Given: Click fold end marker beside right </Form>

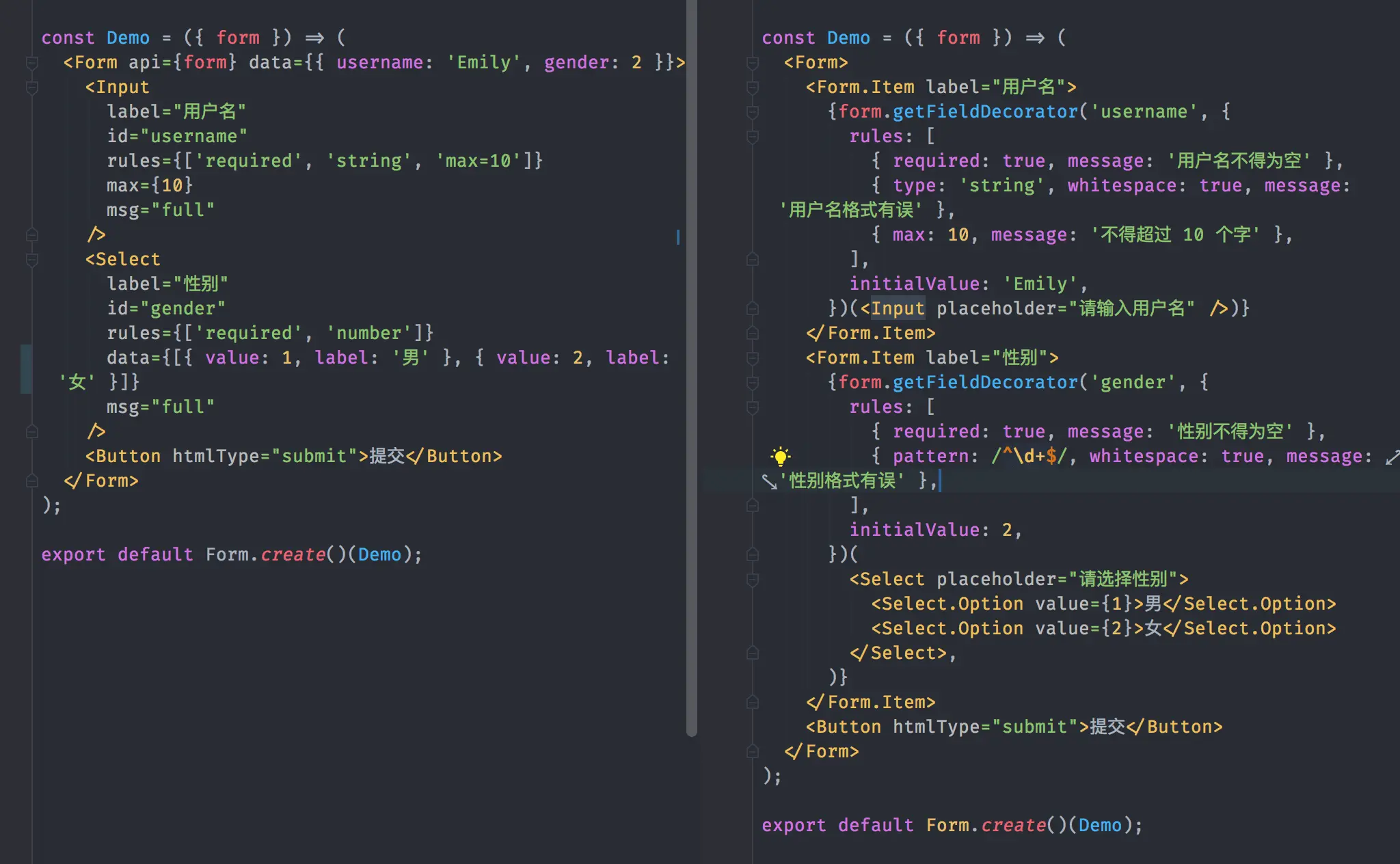Looking at the screenshot, I should [x=753, y=752].
